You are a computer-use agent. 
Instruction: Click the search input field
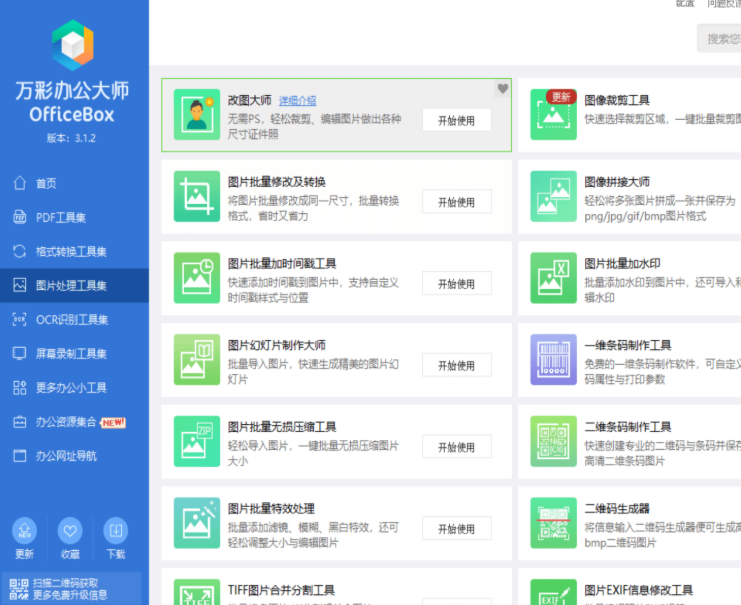pos(719,38)
